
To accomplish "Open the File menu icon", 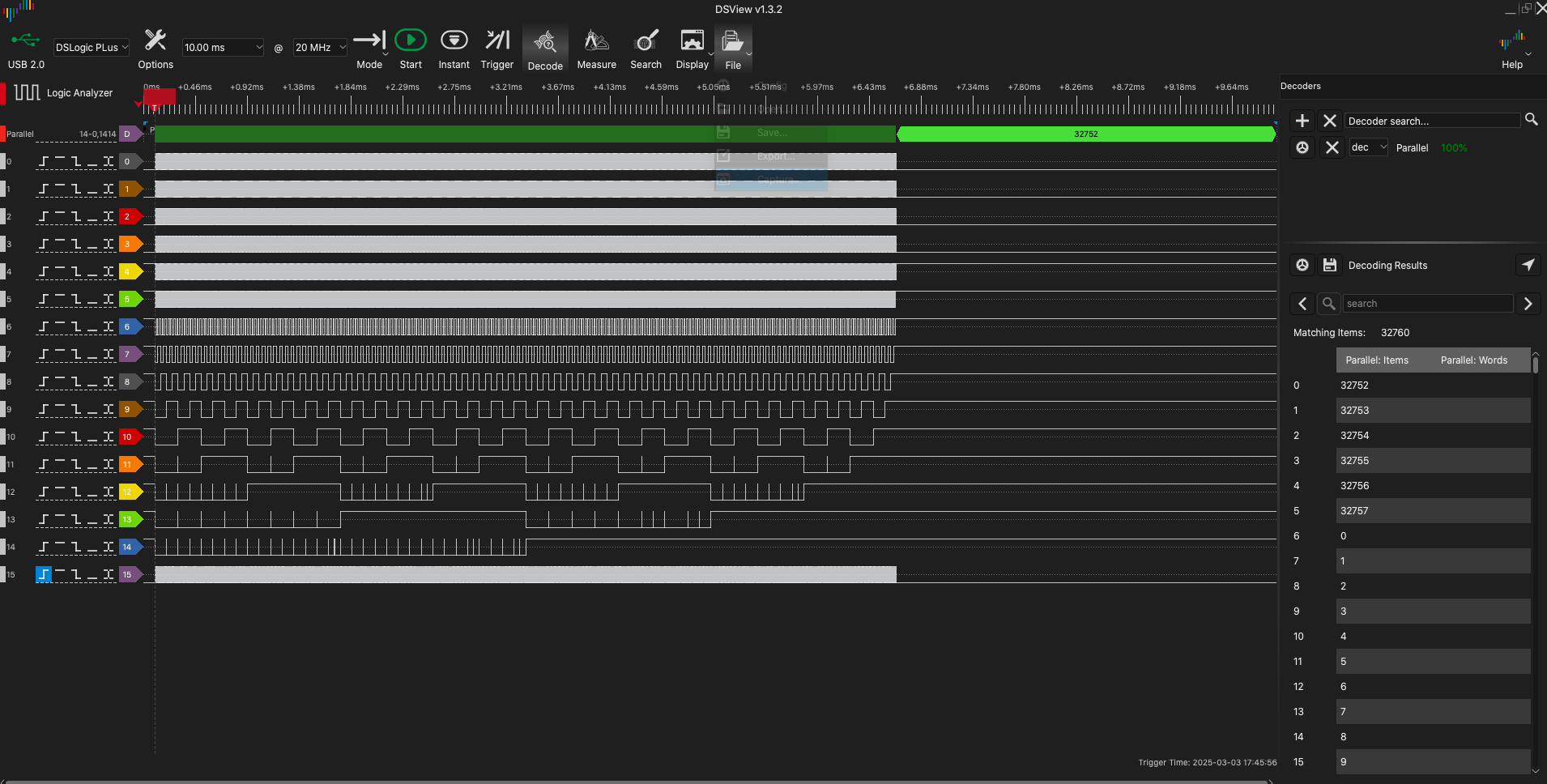I will 732,40.
